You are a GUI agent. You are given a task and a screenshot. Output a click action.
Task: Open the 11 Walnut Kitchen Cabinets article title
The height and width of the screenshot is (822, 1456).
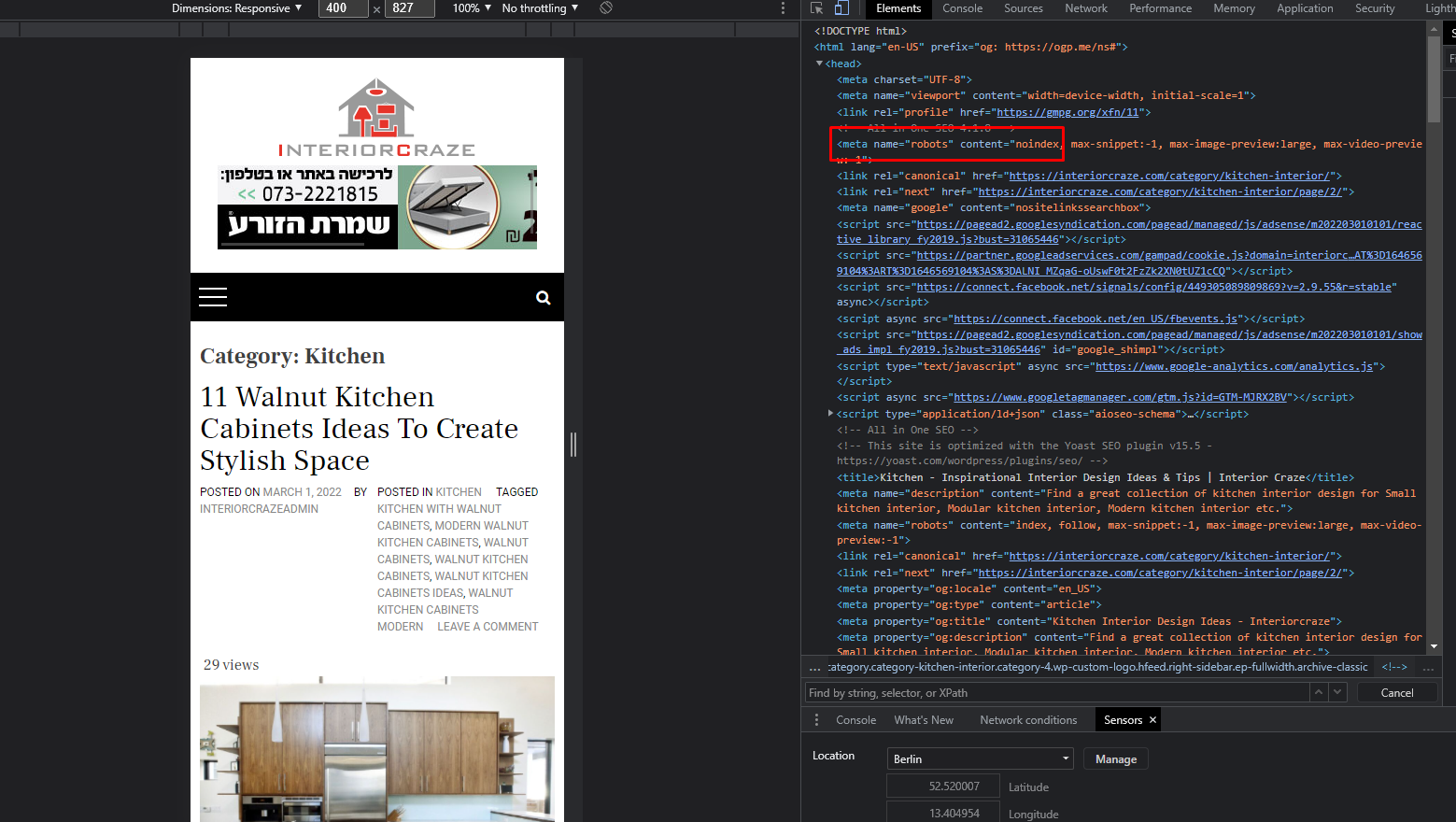[360, 429]
